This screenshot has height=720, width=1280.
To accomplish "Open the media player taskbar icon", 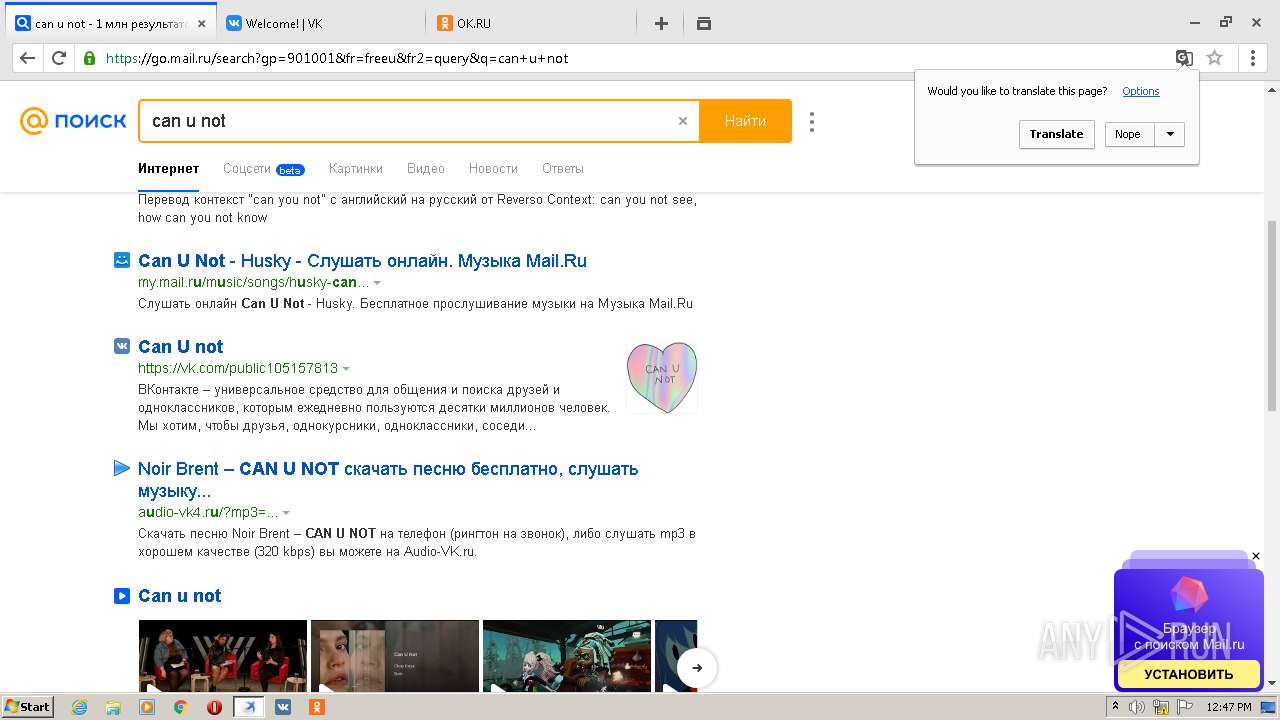I will click(x=147, y=707).
